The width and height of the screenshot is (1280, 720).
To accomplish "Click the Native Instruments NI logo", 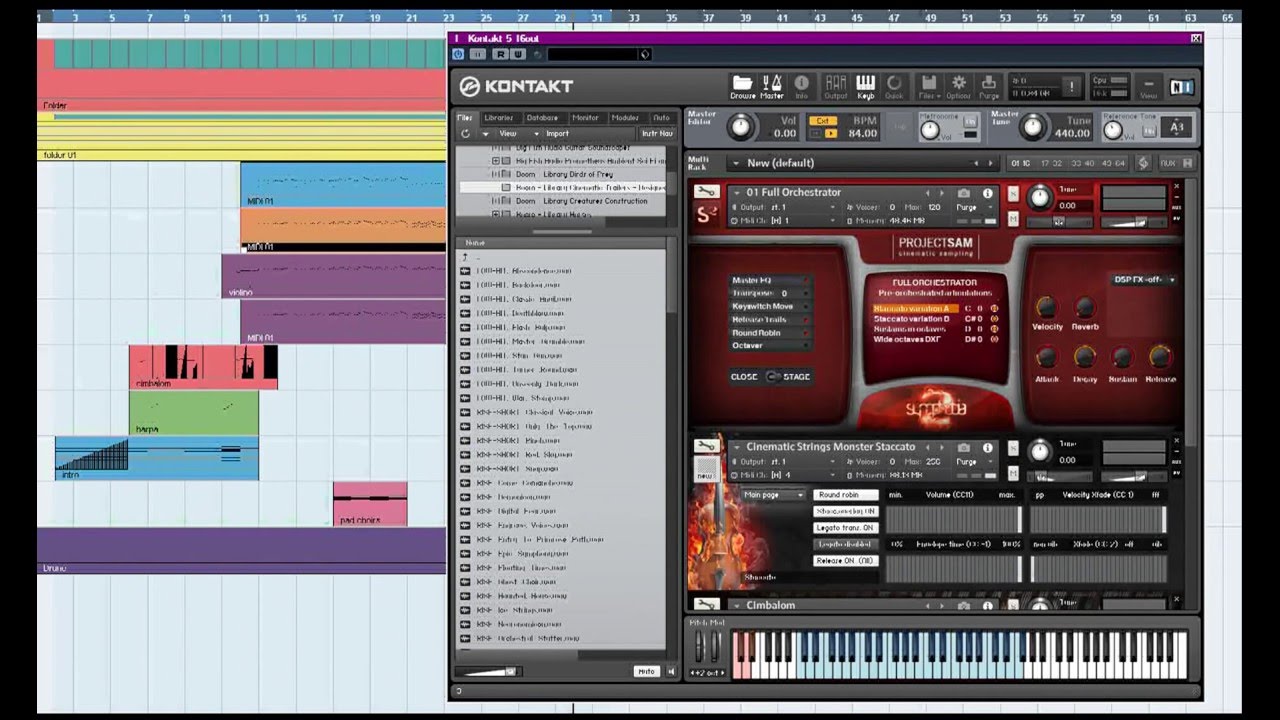I will [x=1181, y=87].
